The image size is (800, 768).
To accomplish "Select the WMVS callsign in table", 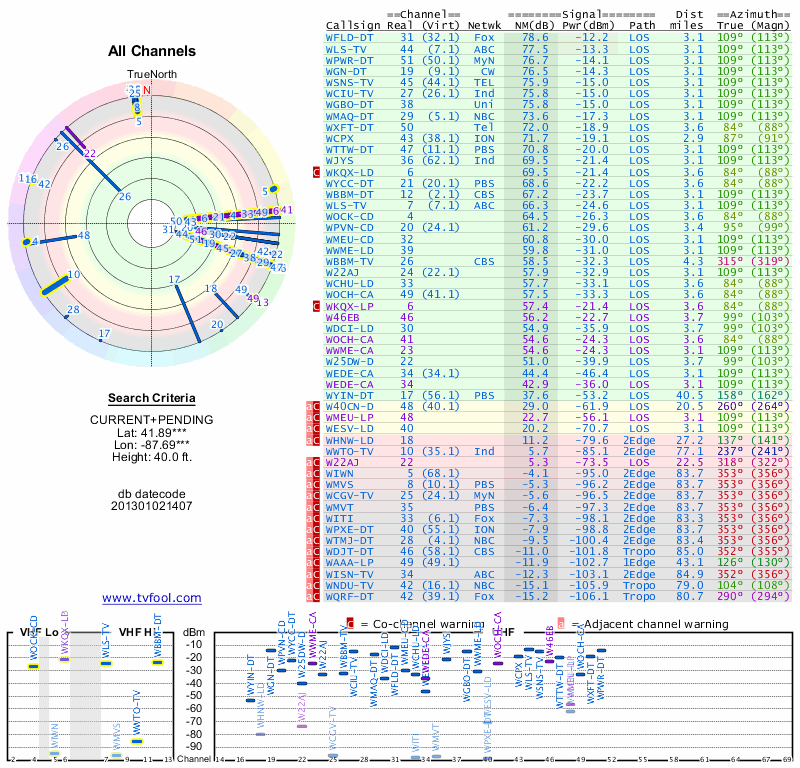I will (x=339, y=485).
